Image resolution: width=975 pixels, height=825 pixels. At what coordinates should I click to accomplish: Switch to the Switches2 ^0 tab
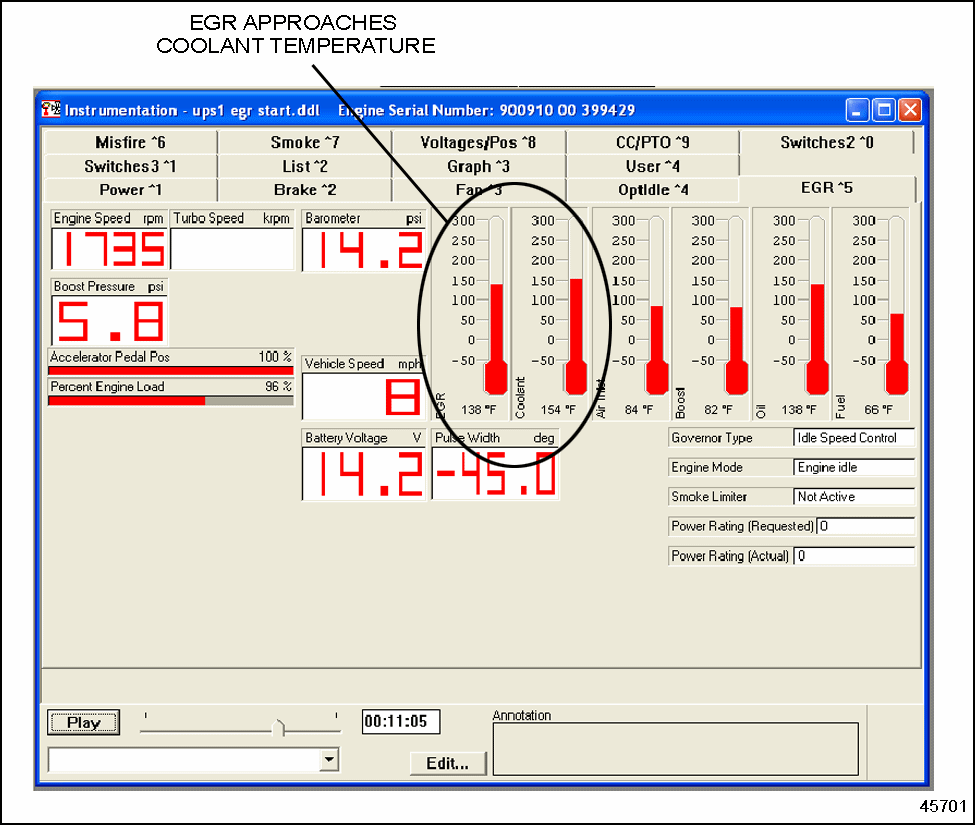827,143
